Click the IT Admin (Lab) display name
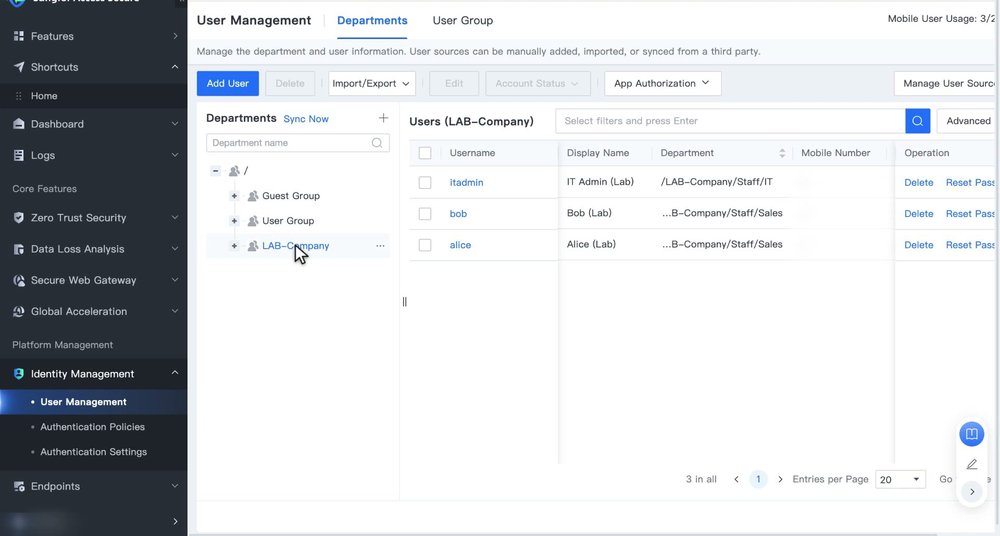1000x536 pixels. 600,182
